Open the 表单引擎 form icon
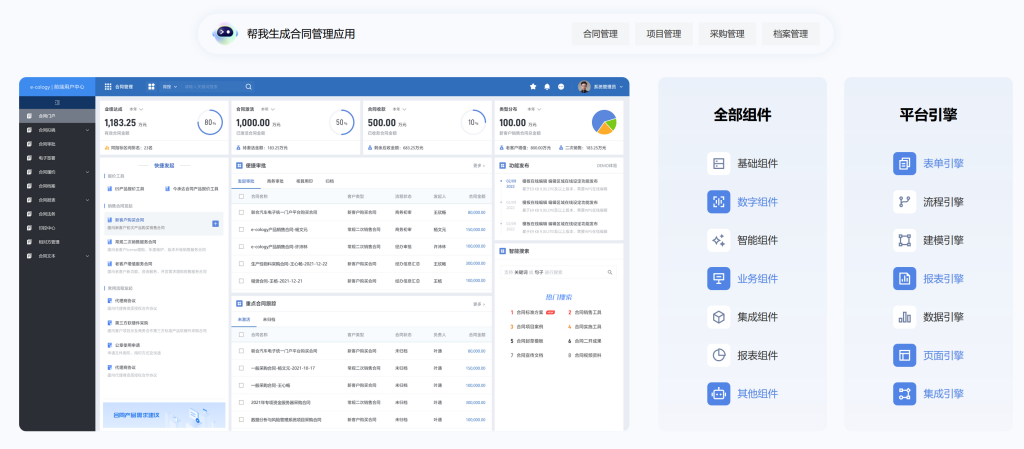Viewport: 1024px width, 449px height. click(904, 163)
